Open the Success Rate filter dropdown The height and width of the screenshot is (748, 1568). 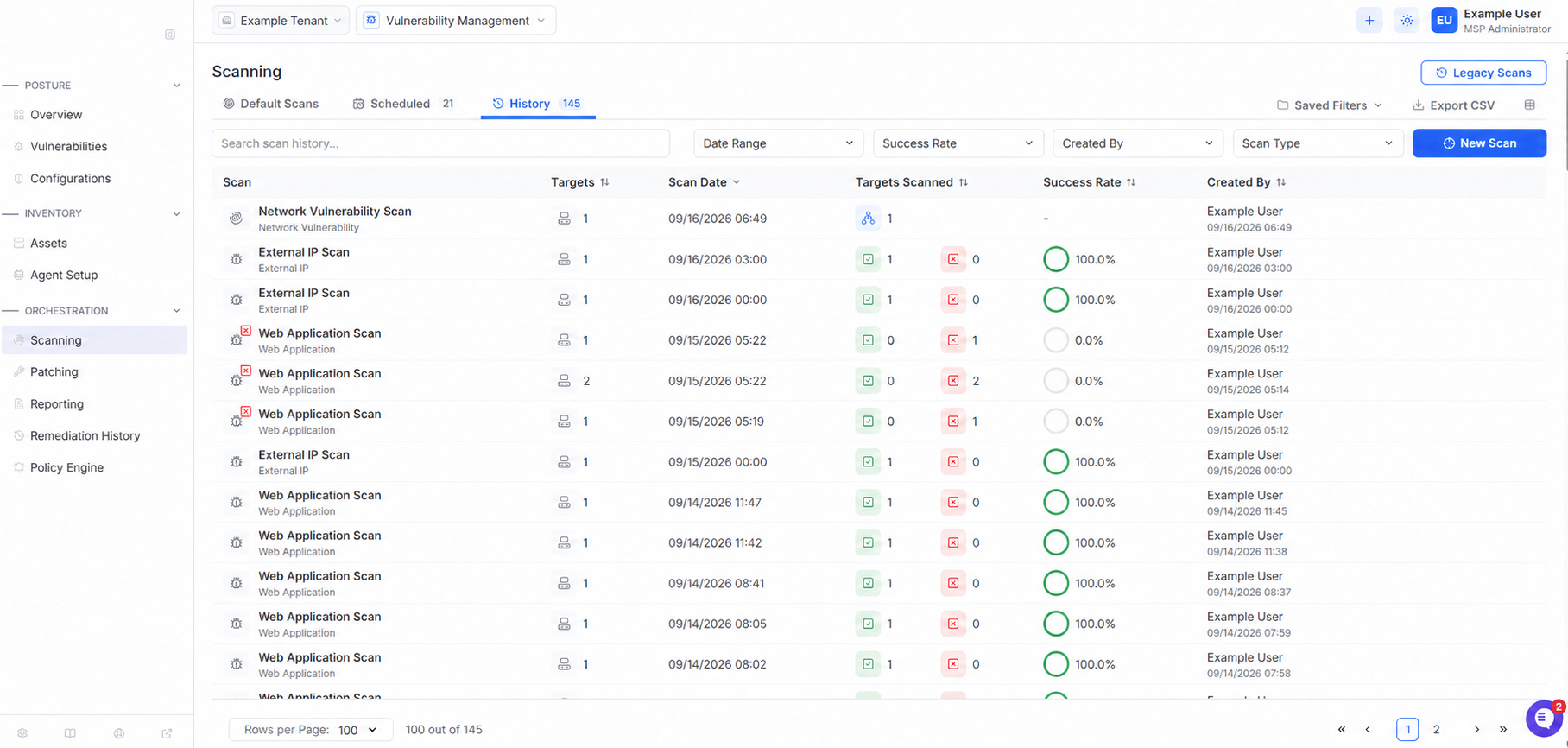(958, 143)
